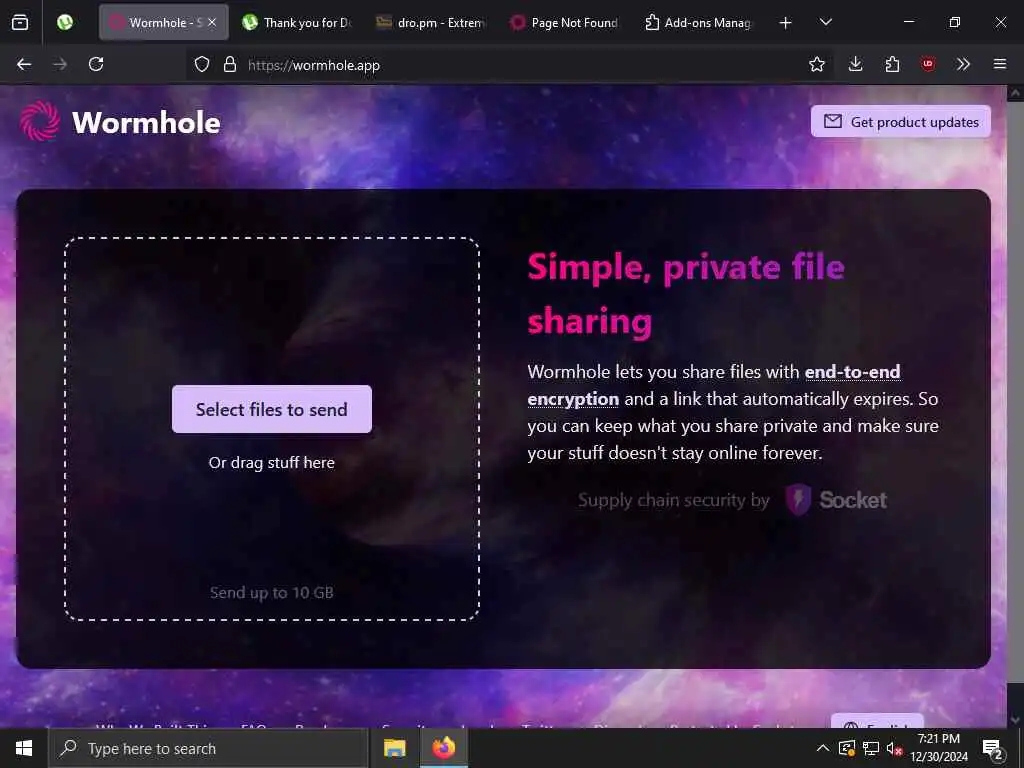Expand the list all tabs dropdown
The height and width of the screenshot is (768, 1024).
tap(826, 23)
